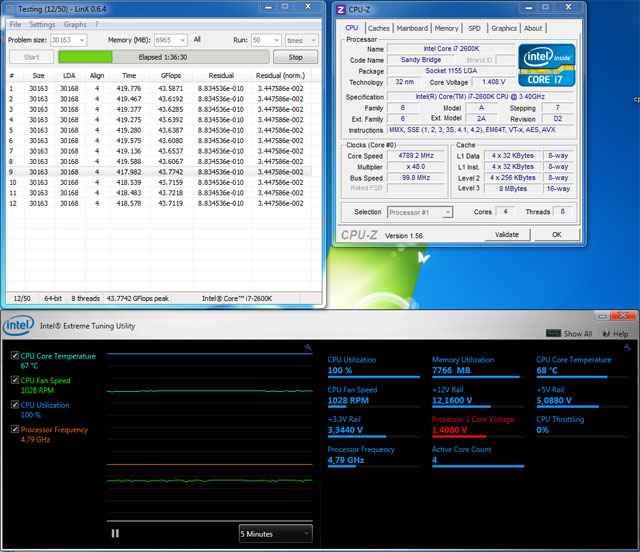
Task: Click the Show All monitor icon
Action: (x=553, y=334)
